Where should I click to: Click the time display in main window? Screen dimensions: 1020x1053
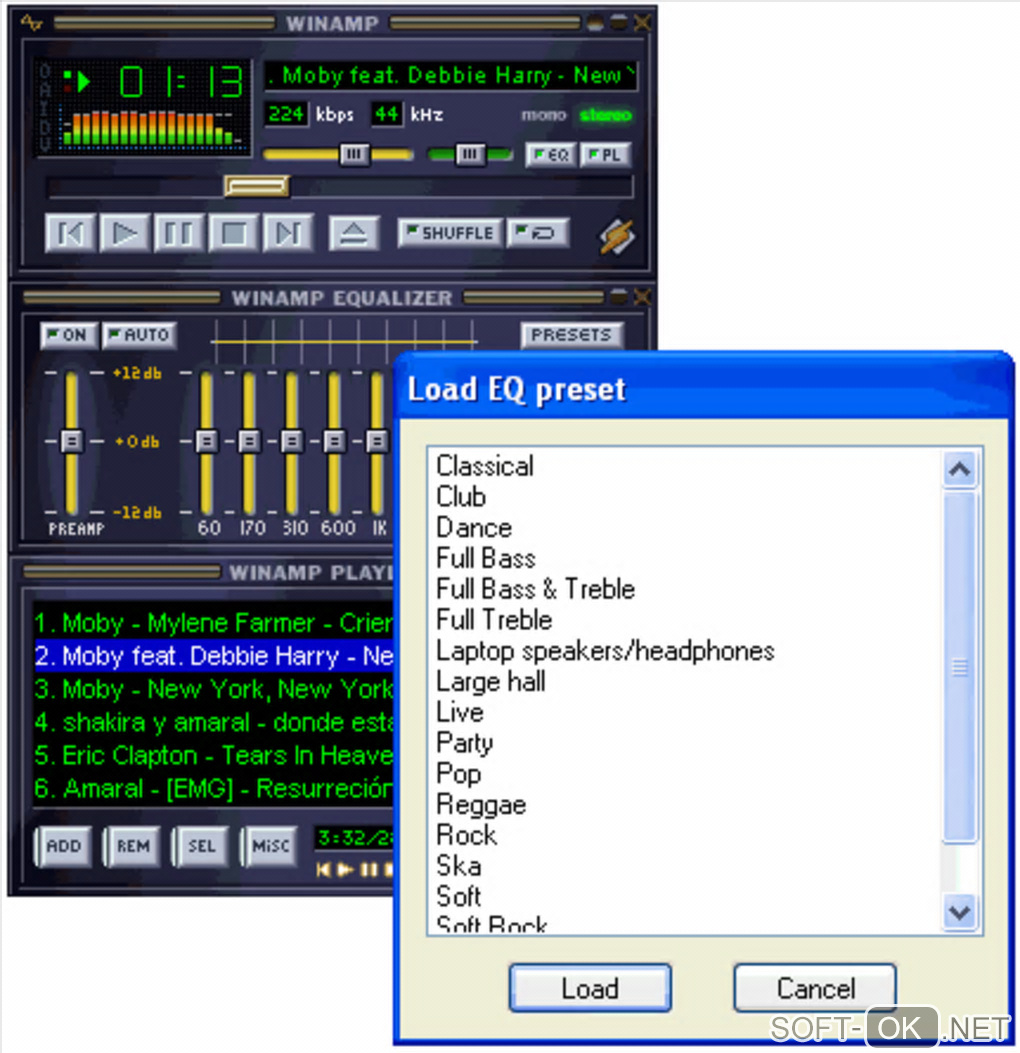(x=180, y=82)
